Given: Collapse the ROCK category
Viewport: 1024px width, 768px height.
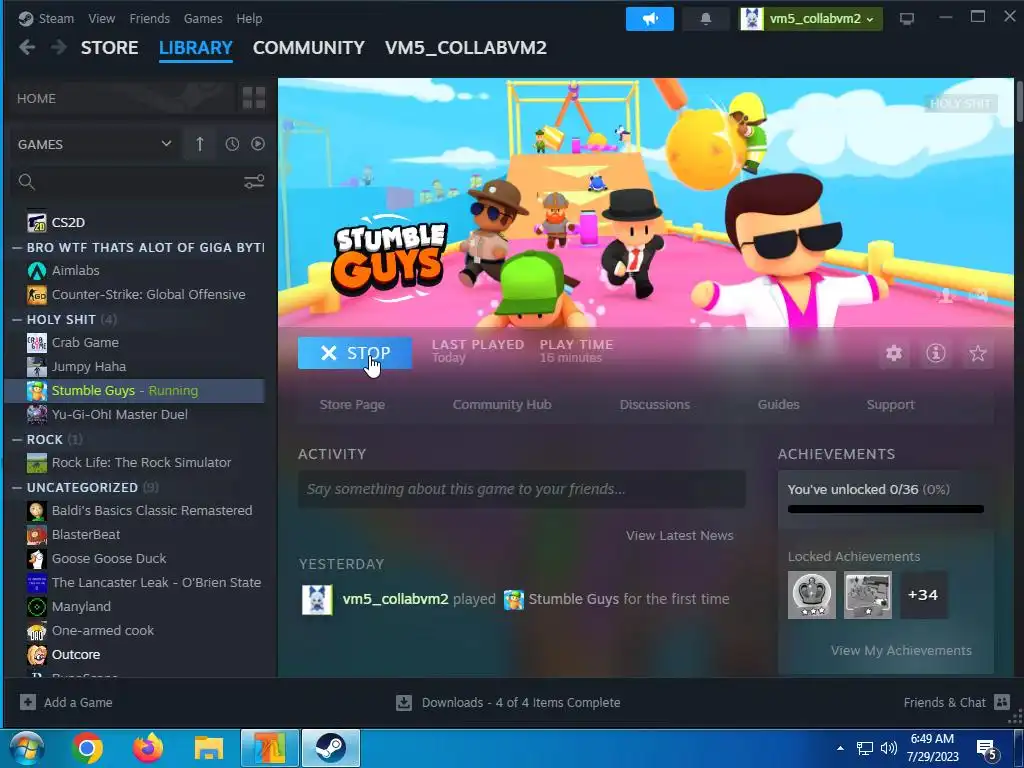Looking at the screenshot, I should pos(17,440).
